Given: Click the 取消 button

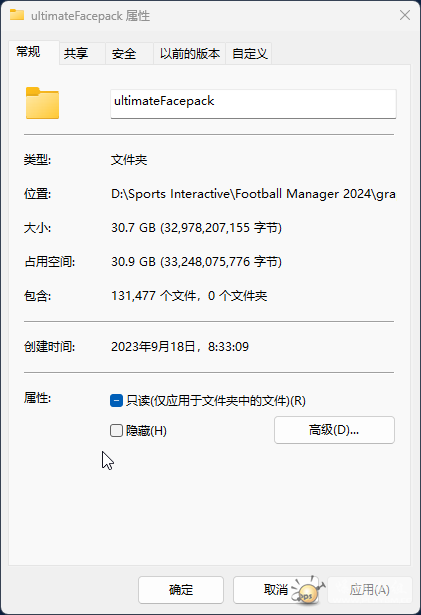Looking at the screenshot, I should pyautogui.click(x=276, y=590).
